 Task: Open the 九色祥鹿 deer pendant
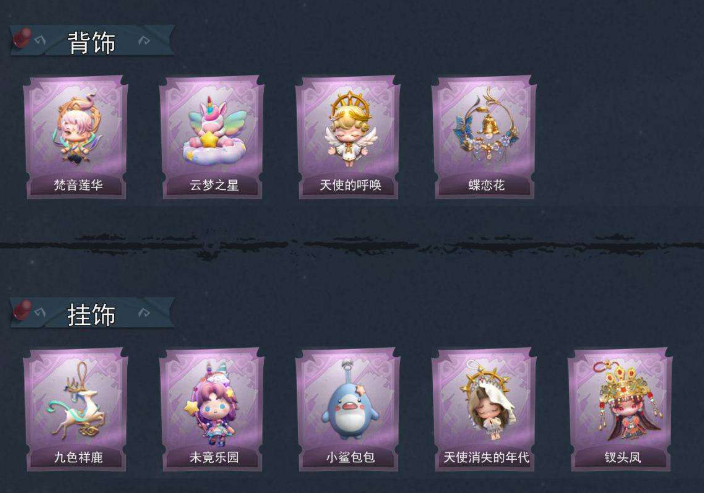pos(76,409)
